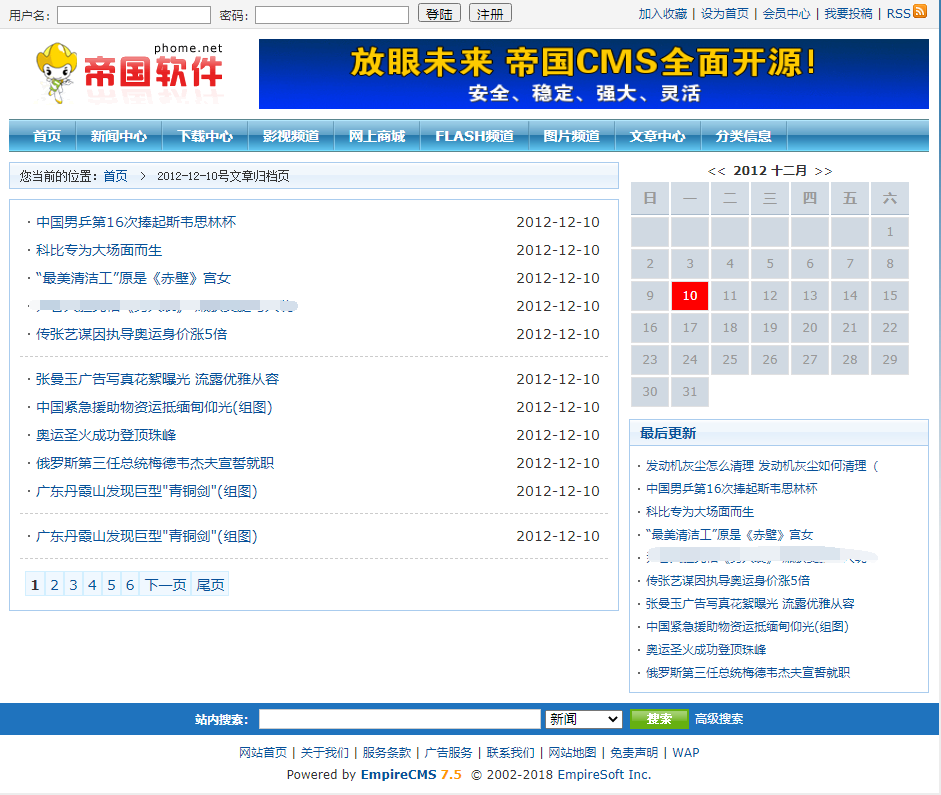Viewport: 941px width, 795px height.
Task: Open the 高级搜索 advanced search link
Action: click(719, 719)
